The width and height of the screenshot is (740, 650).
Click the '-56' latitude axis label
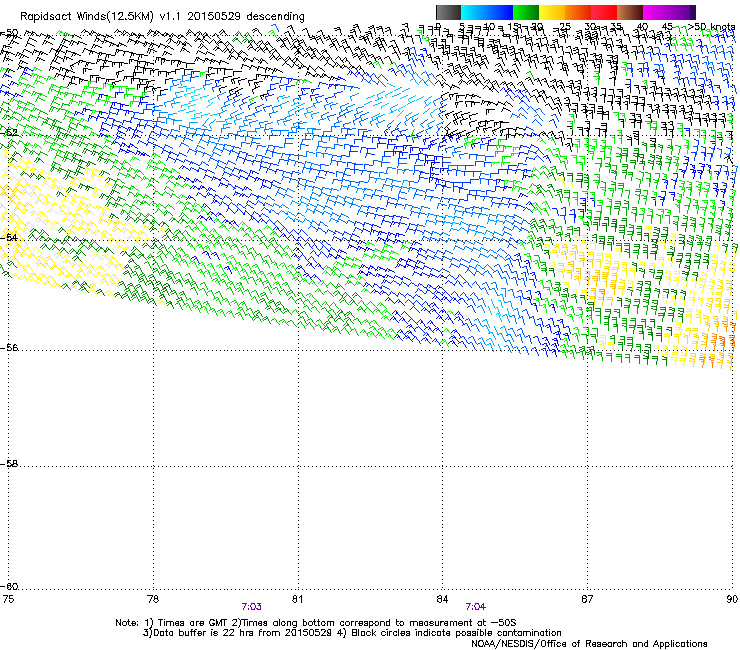[x=9, y=347]
